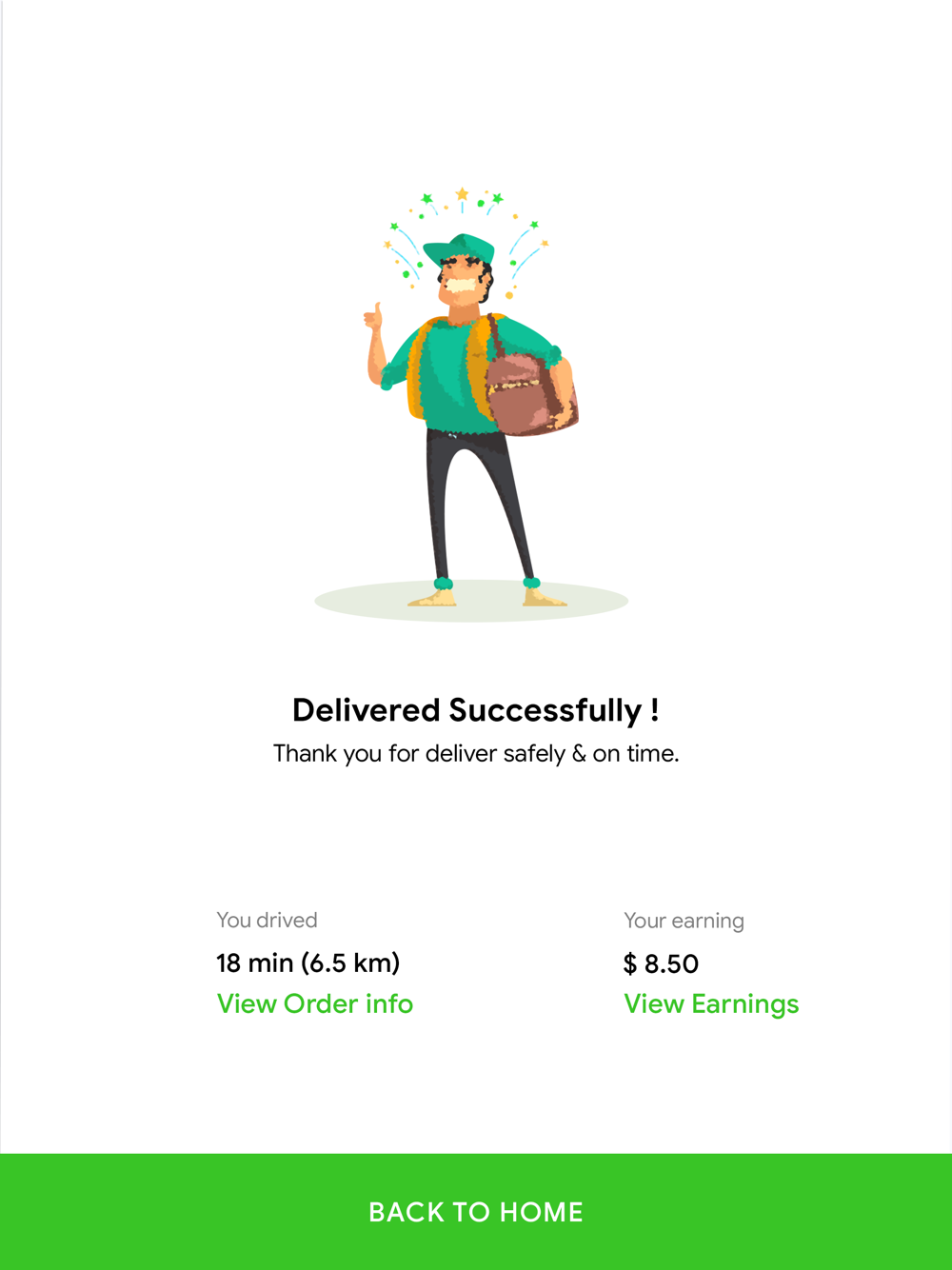Open the View Earnings link
The image size is (952, 1270).
pos(711,1004)
